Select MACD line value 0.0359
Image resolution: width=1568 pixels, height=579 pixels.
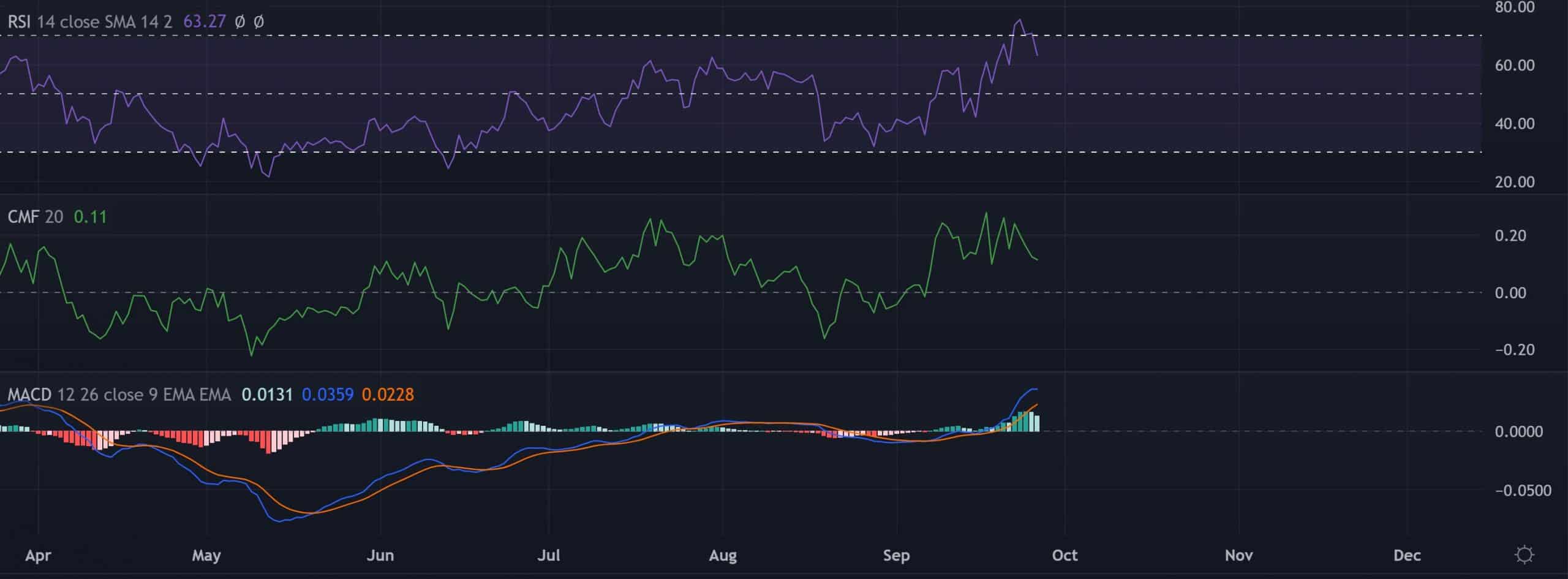328,395
